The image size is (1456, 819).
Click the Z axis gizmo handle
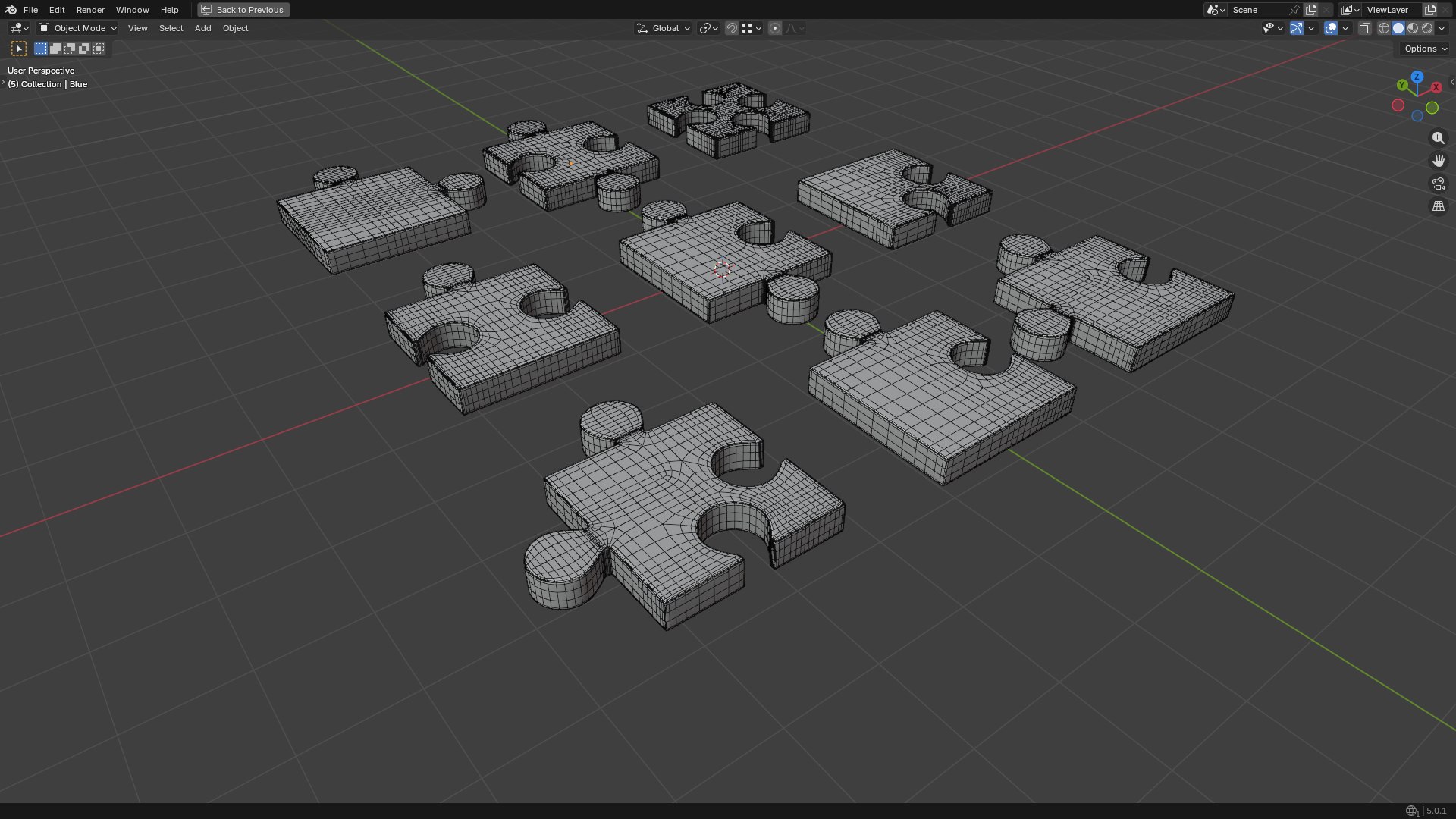1417,77
